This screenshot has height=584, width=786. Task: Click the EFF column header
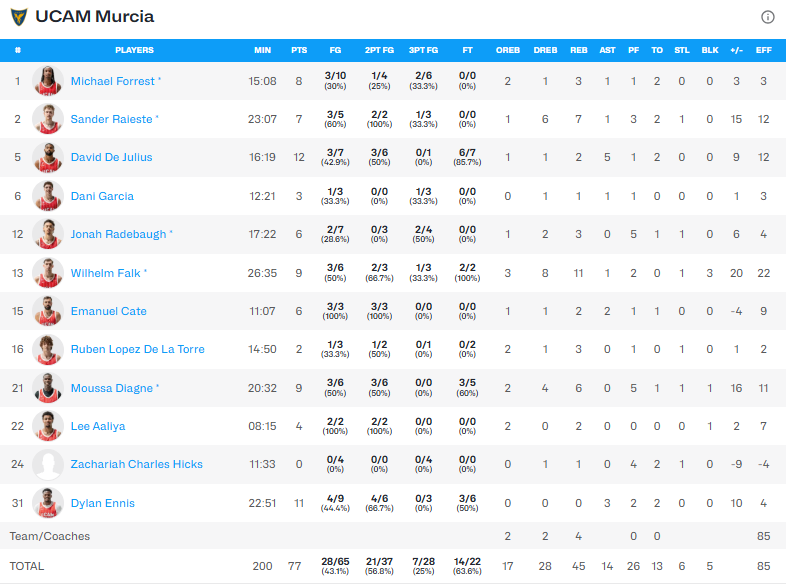pyautogui.click(x=763, y=50)
